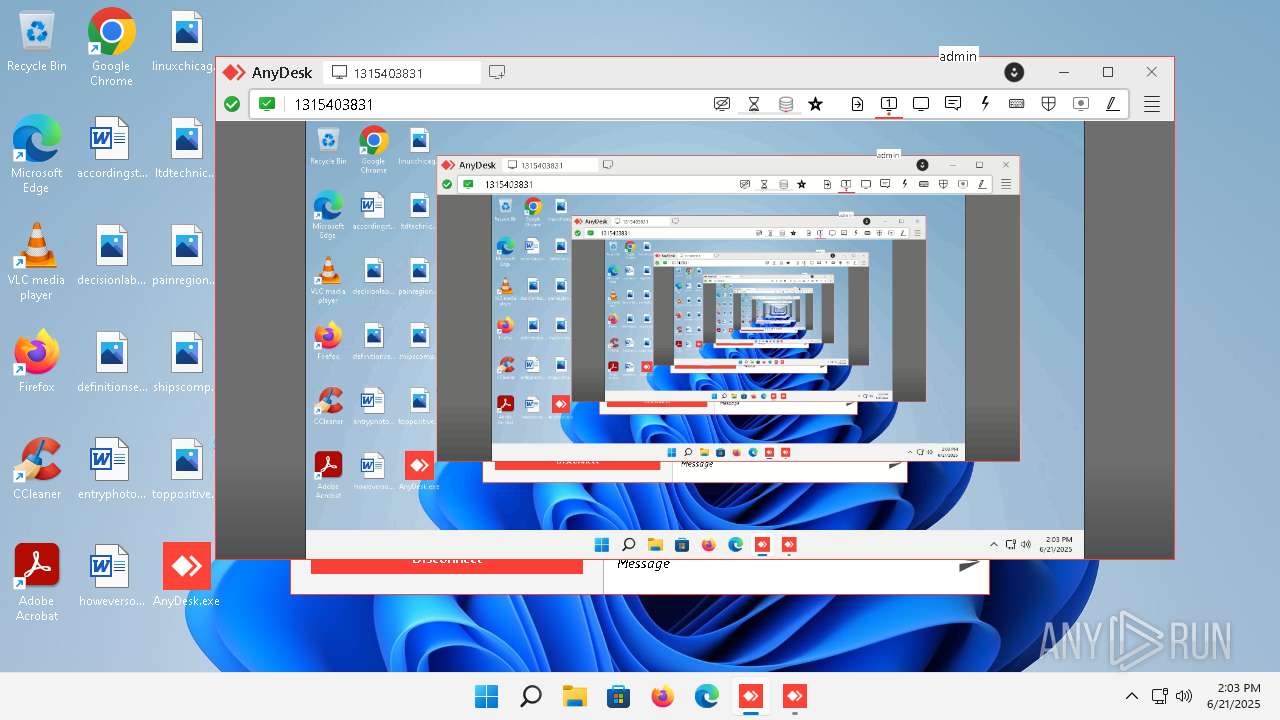1280x720 pixels.
Task: Select the linuxchicag... image file
Action: tap(185, 41)
